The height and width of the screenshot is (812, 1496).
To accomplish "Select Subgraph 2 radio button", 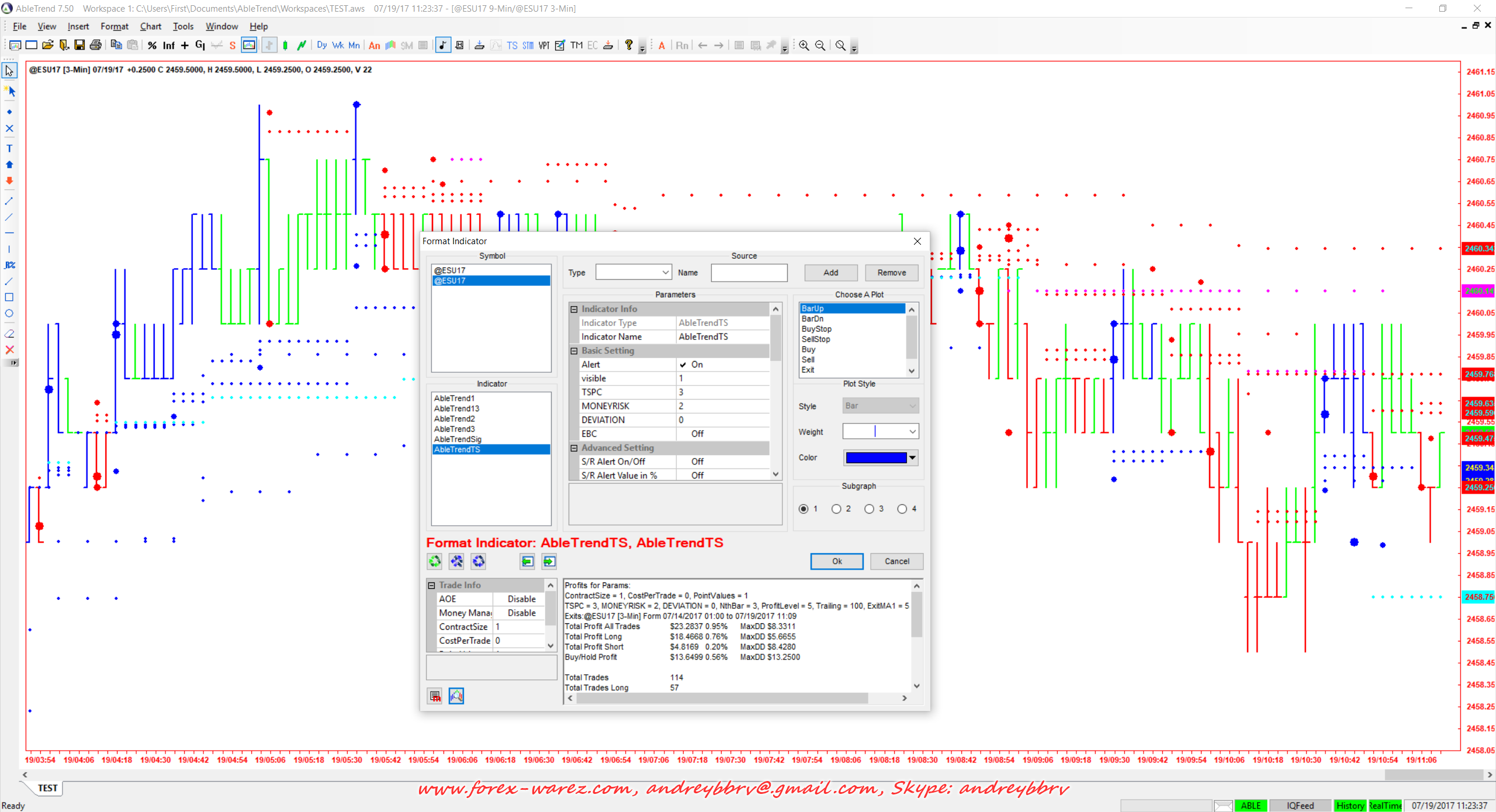I will [836, 509].
